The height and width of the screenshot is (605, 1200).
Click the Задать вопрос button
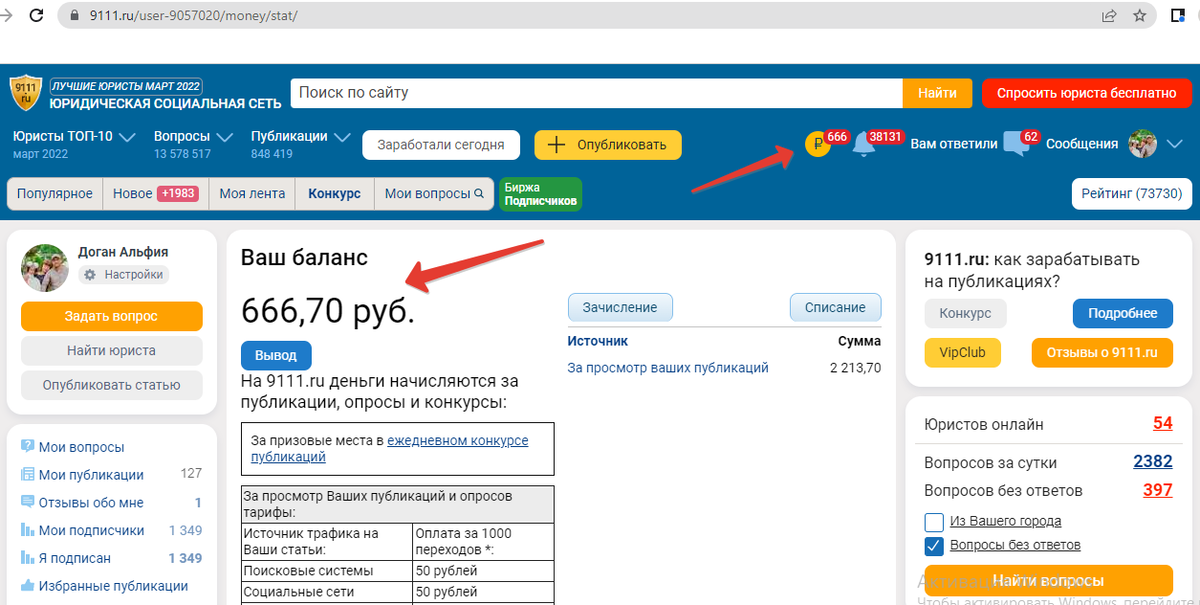[x=111, y=316]
